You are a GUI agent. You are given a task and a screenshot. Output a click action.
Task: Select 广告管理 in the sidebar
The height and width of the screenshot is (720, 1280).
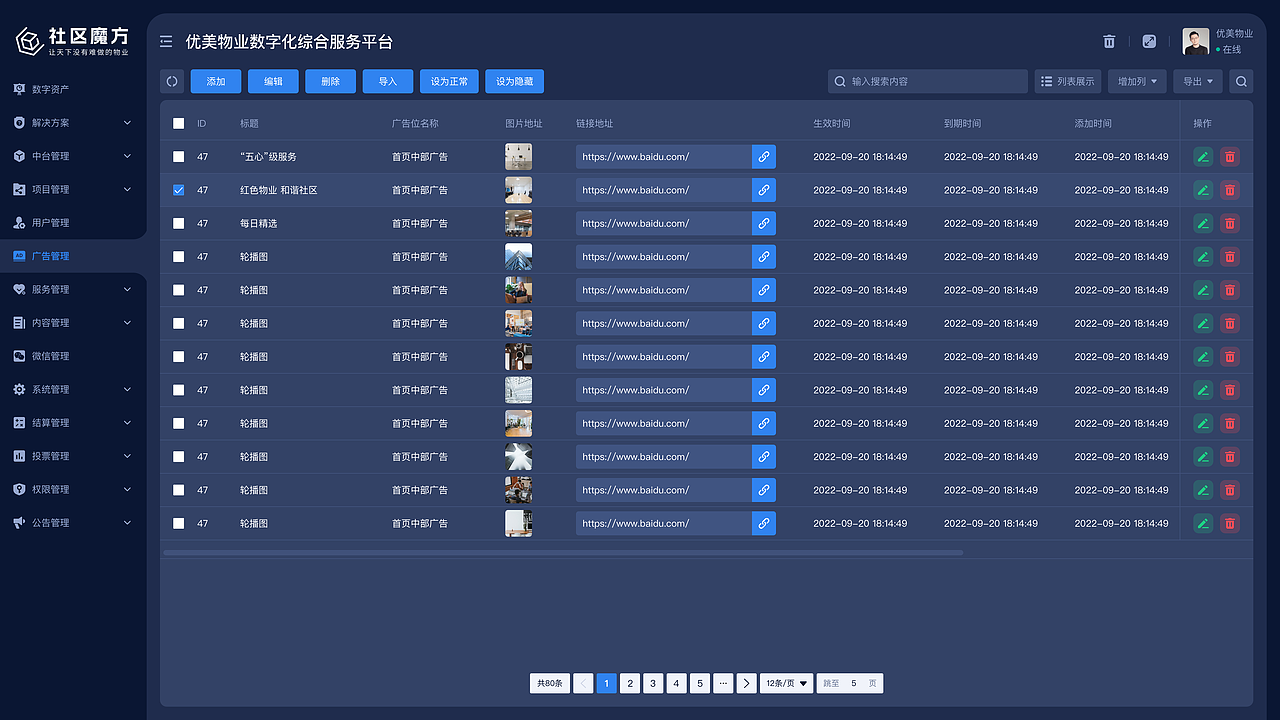[x=50, y=256]
